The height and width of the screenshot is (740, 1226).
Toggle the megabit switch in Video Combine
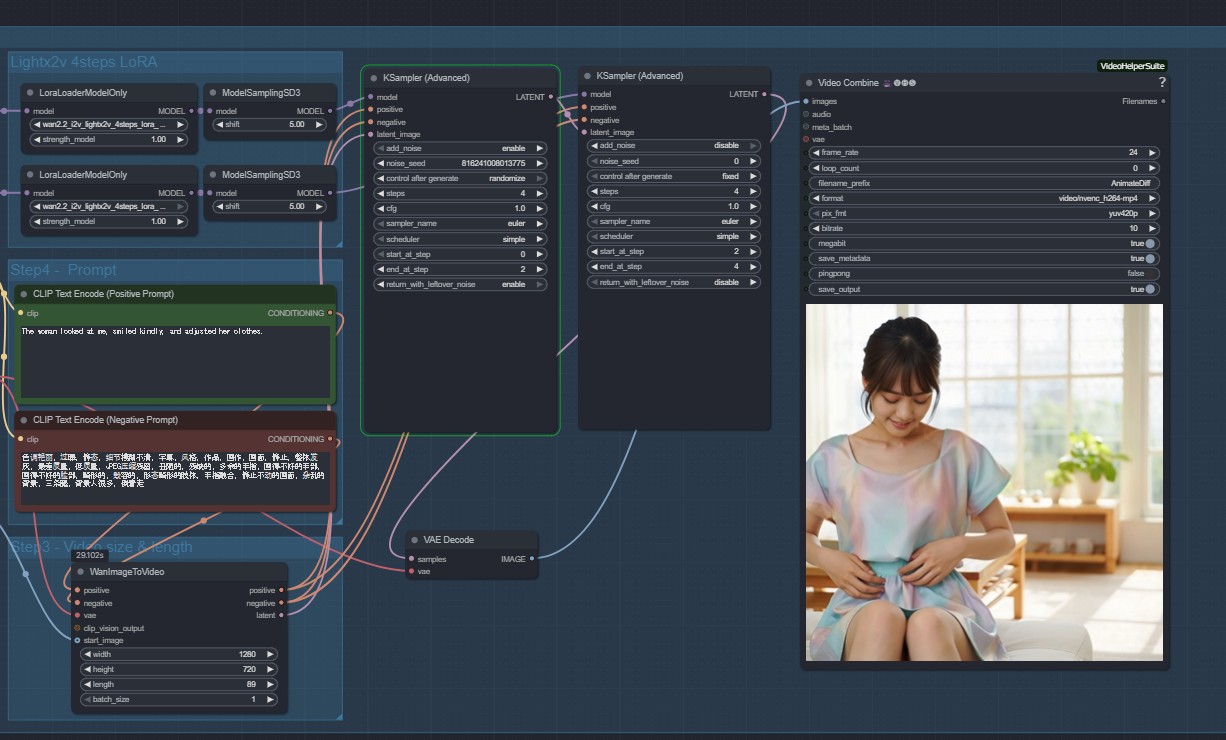point(1150,243)
